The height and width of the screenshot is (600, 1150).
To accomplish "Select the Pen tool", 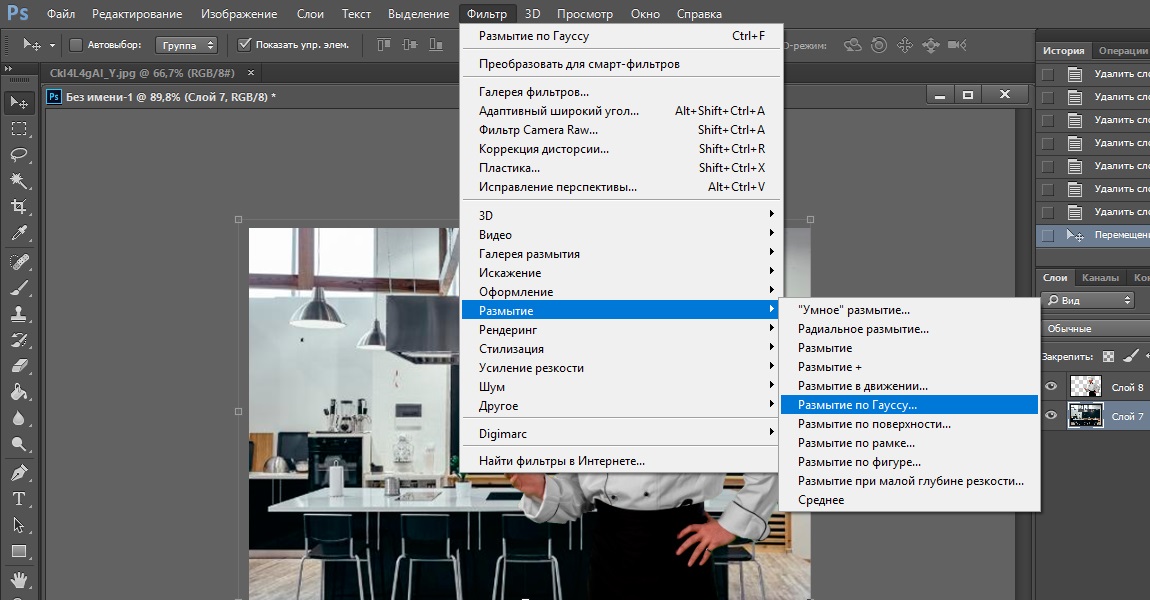I will tap(19, 472).
